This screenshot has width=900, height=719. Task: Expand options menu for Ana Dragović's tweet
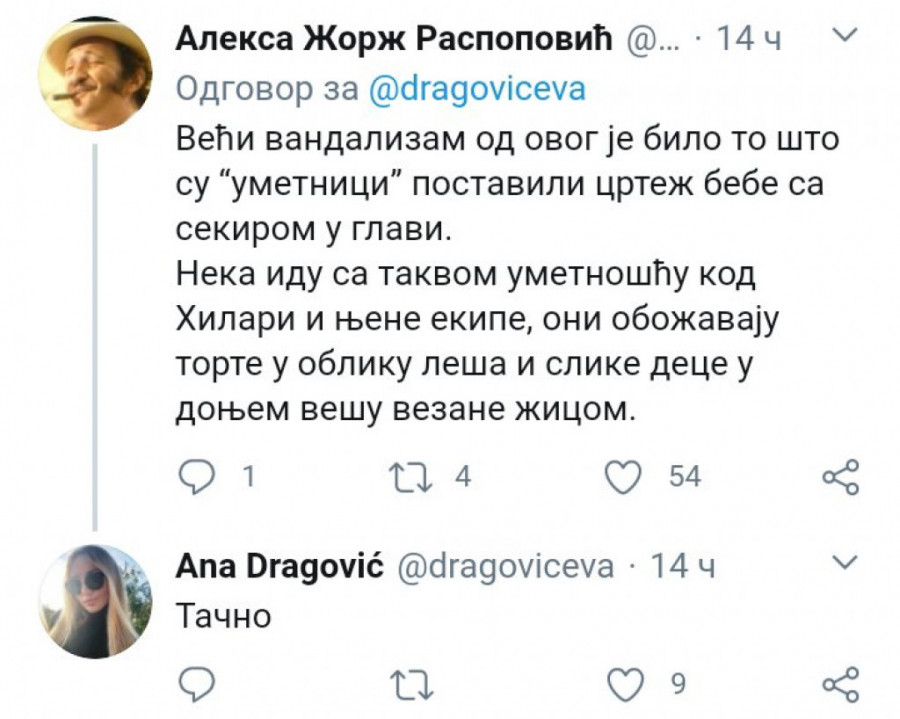pos(845,560)
